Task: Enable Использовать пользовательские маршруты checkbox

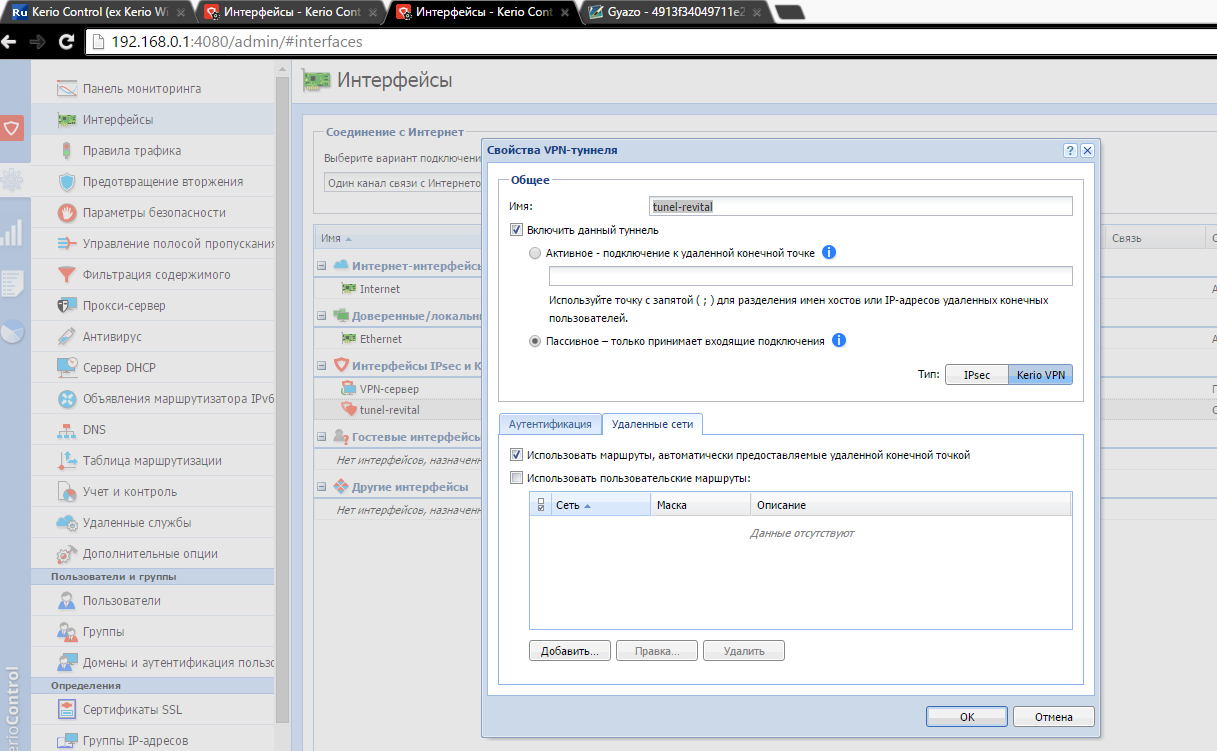Action: [516, 478]
